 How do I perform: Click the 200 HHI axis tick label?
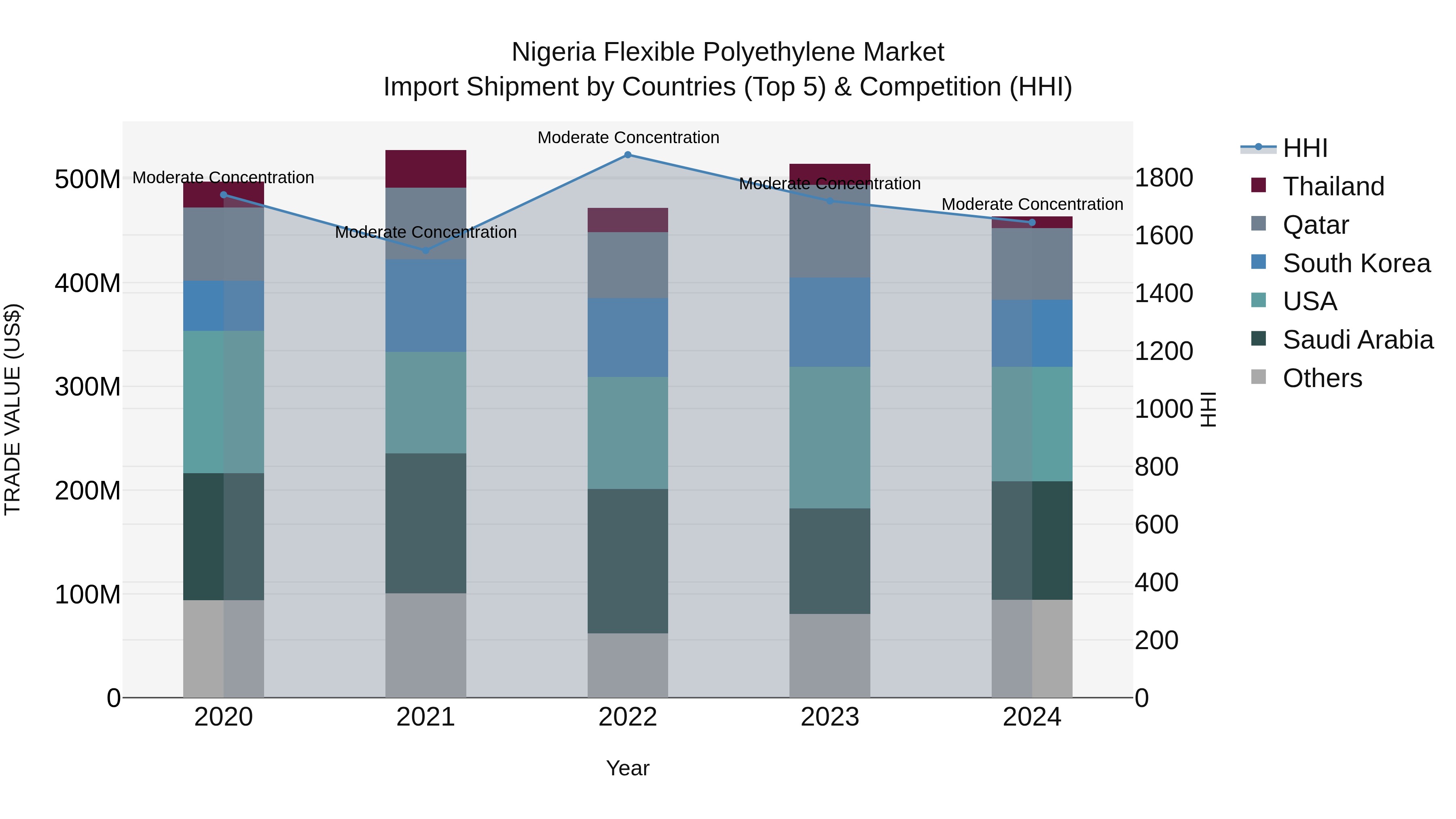(x=1157, y=640)
